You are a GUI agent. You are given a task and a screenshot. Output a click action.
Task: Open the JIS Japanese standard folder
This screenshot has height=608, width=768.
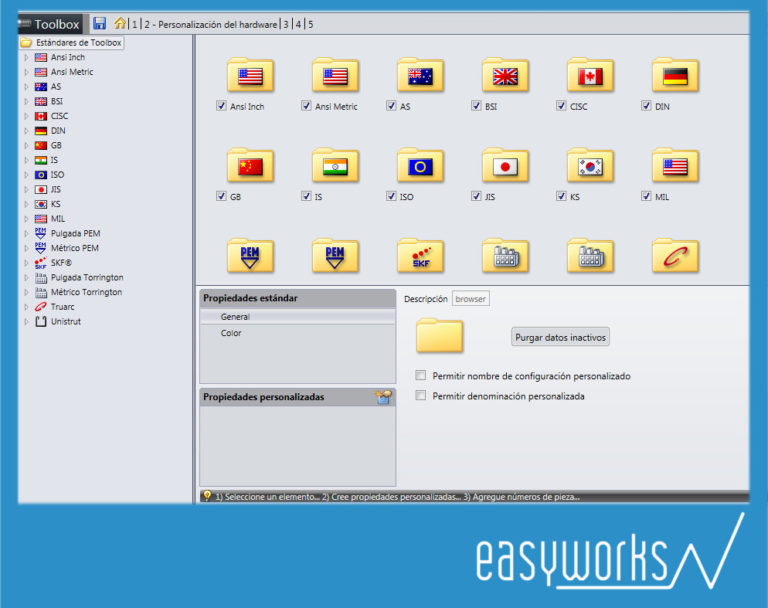pyautogui.click(x=505, y=166)
